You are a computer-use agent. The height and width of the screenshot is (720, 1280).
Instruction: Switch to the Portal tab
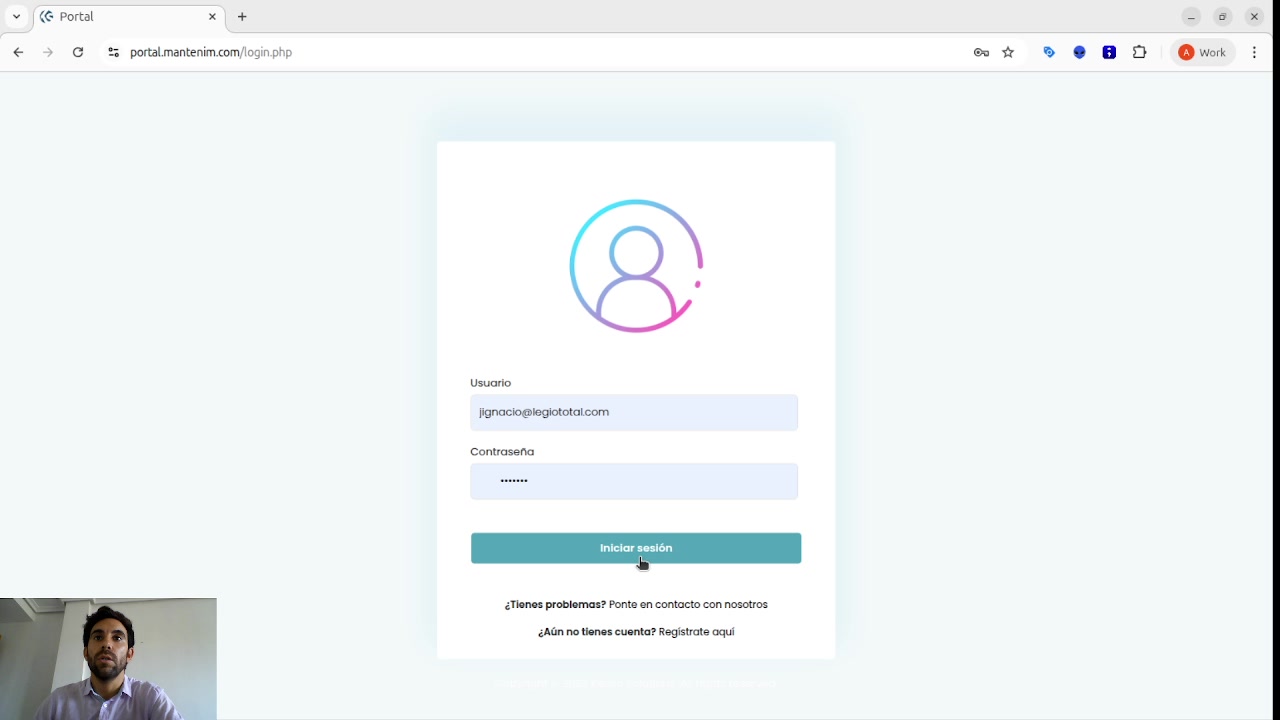tap(120, 17)
